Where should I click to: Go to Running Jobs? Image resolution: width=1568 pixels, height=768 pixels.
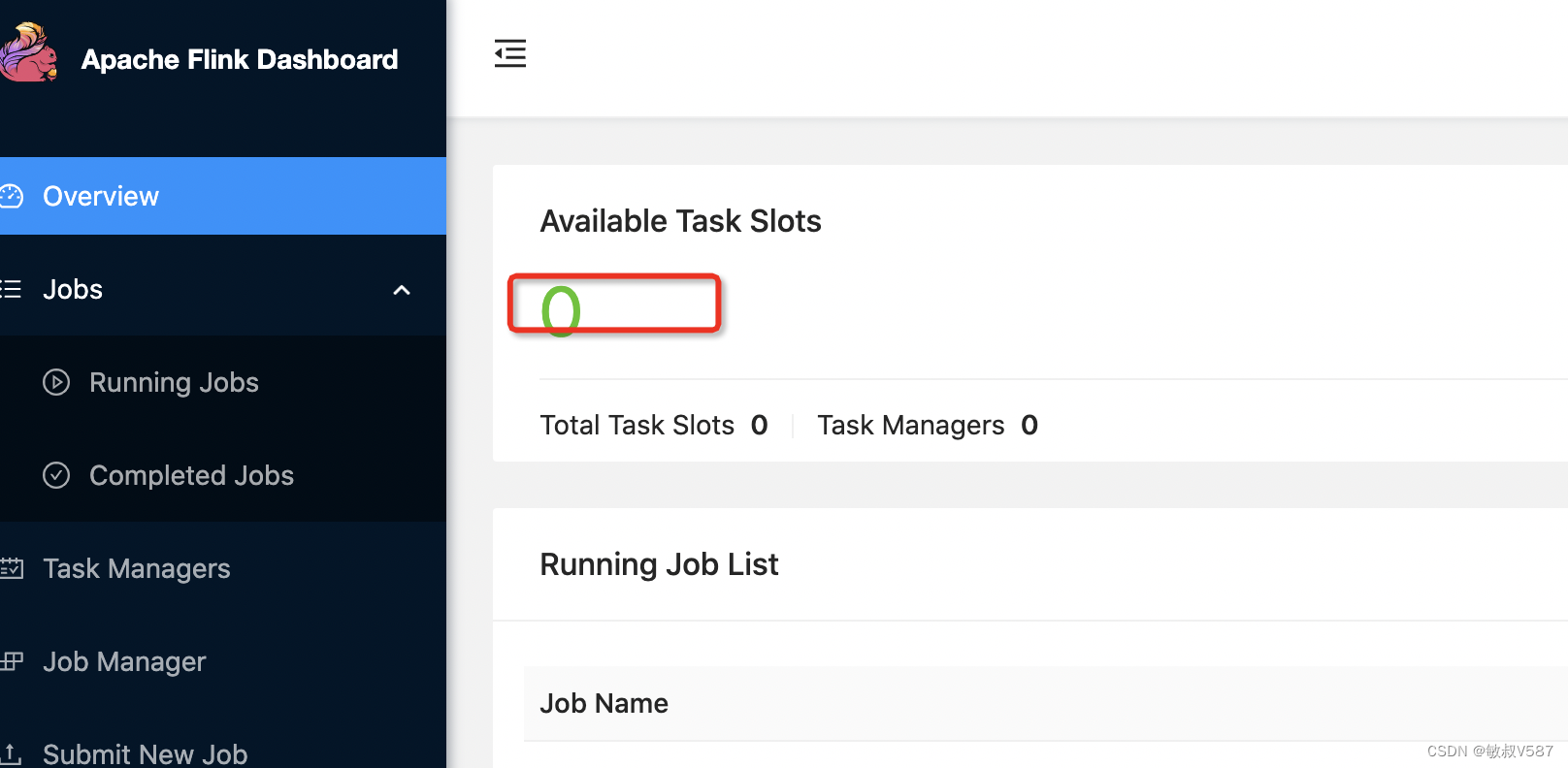click(174, 382)
